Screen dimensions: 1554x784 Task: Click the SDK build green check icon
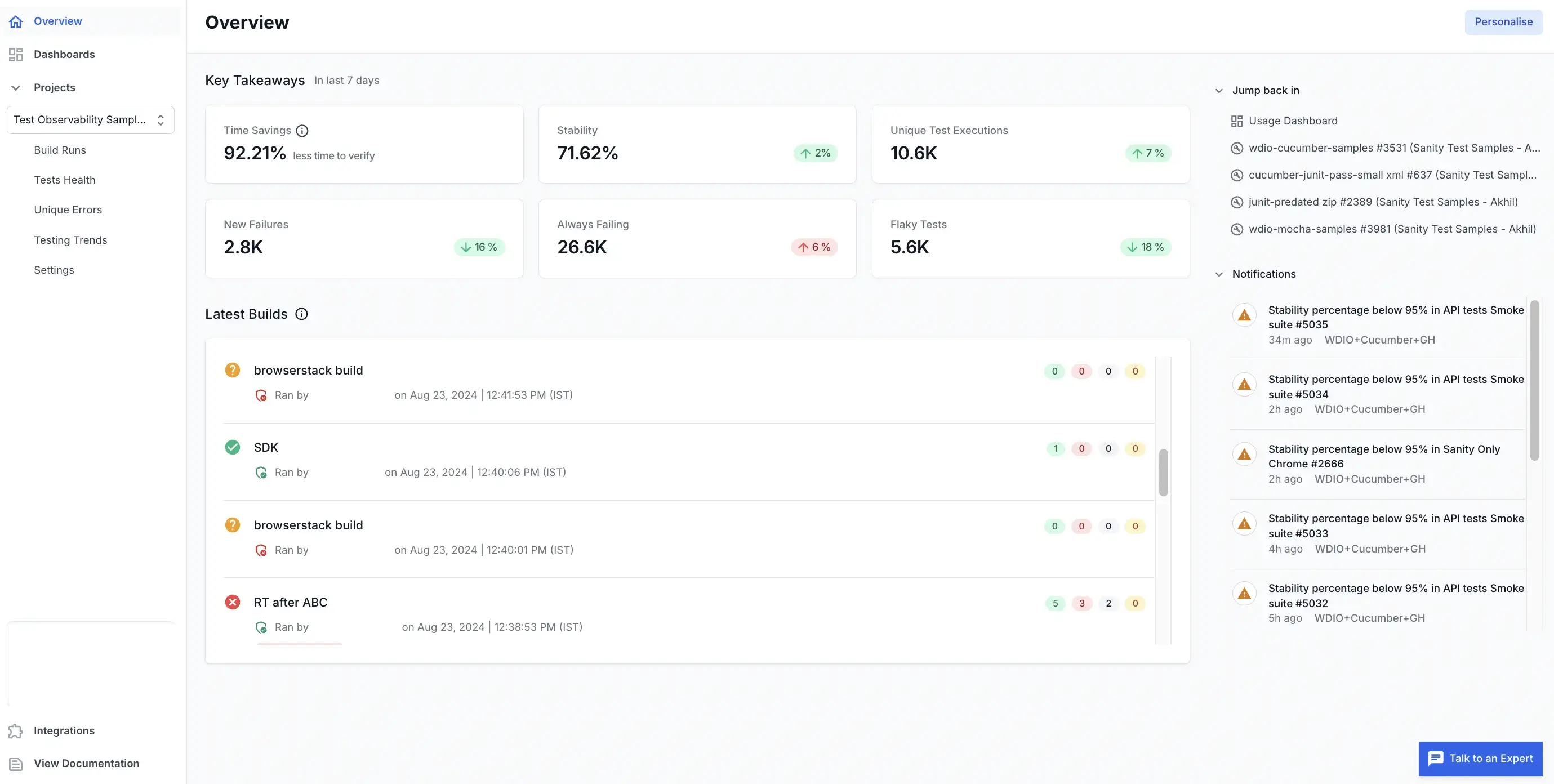[232, 448]
